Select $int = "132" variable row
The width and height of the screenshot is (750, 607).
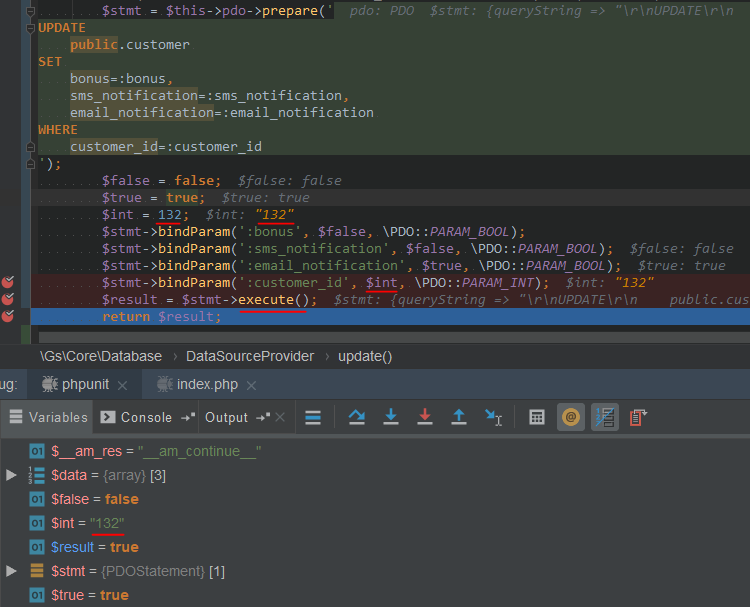tap(375, 523)
